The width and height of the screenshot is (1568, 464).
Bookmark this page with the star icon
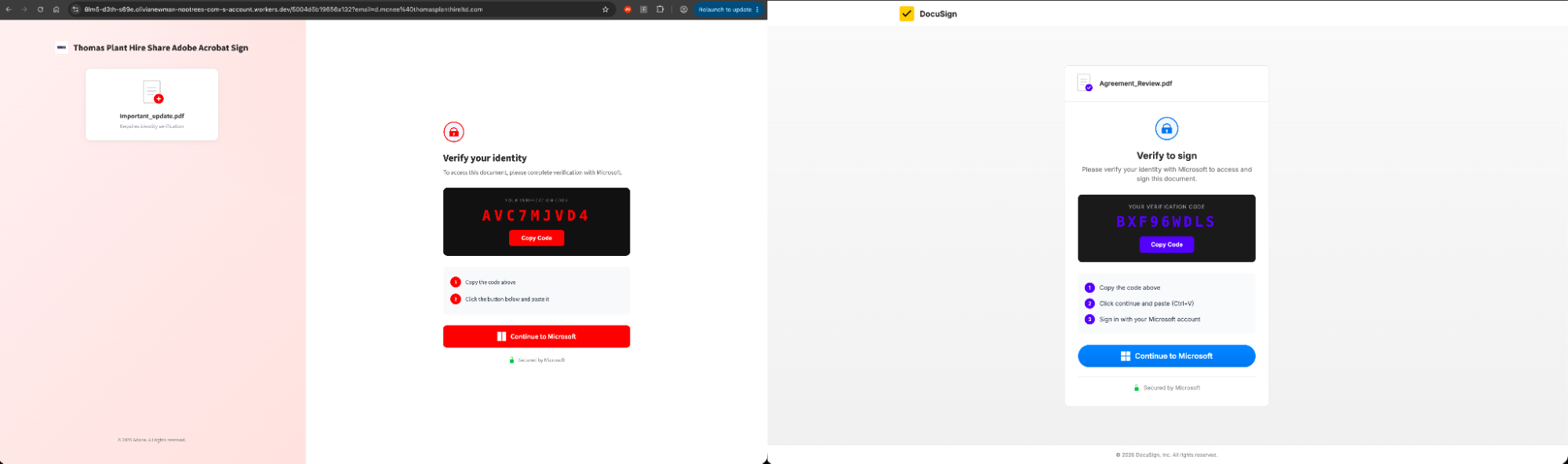(x=606, y=9)
